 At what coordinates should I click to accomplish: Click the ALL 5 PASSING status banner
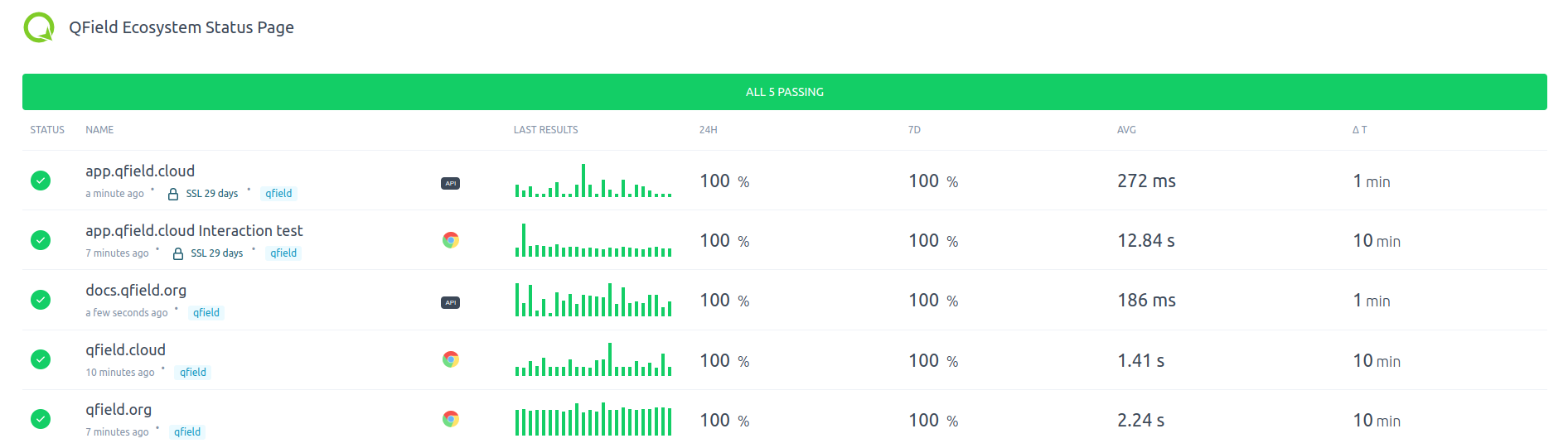pyautogui.click(x=784, y=92)
